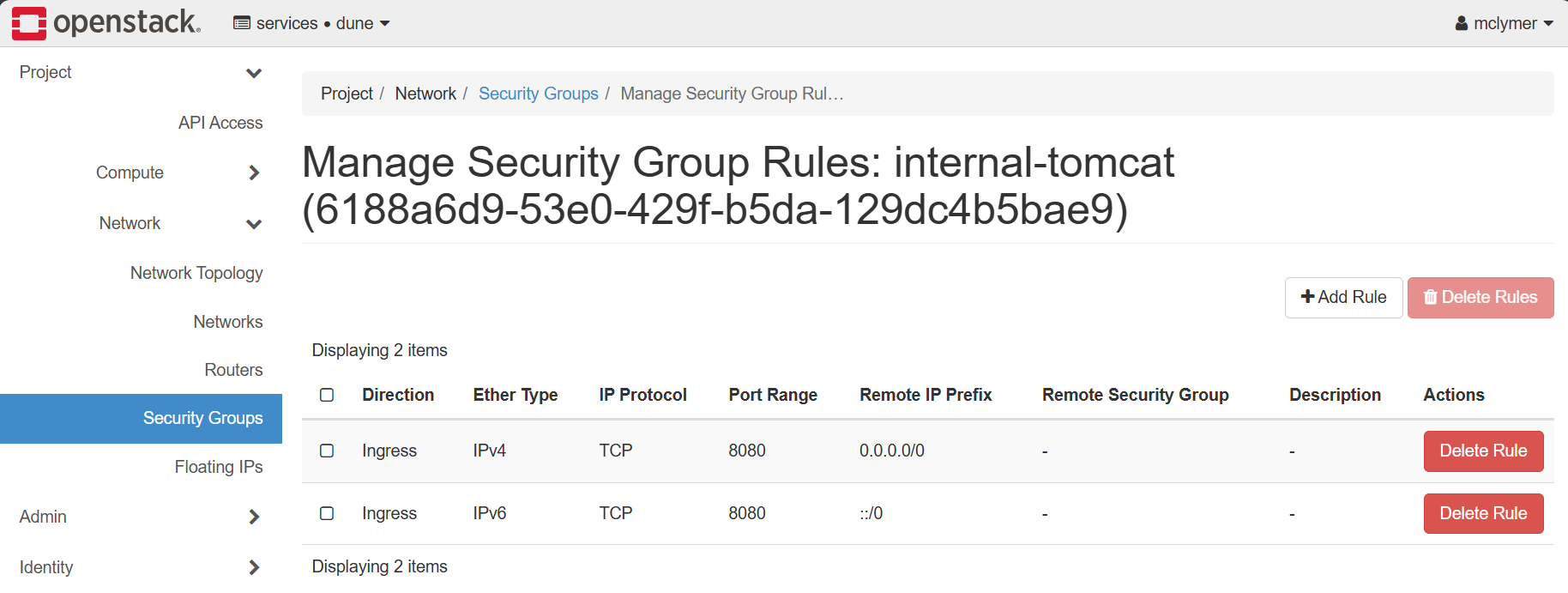Image resolution: width=1568 pixels, height=593 pixels.
Task: Click the Security Groups breadcrumb link
Action: tap(539, 94)
